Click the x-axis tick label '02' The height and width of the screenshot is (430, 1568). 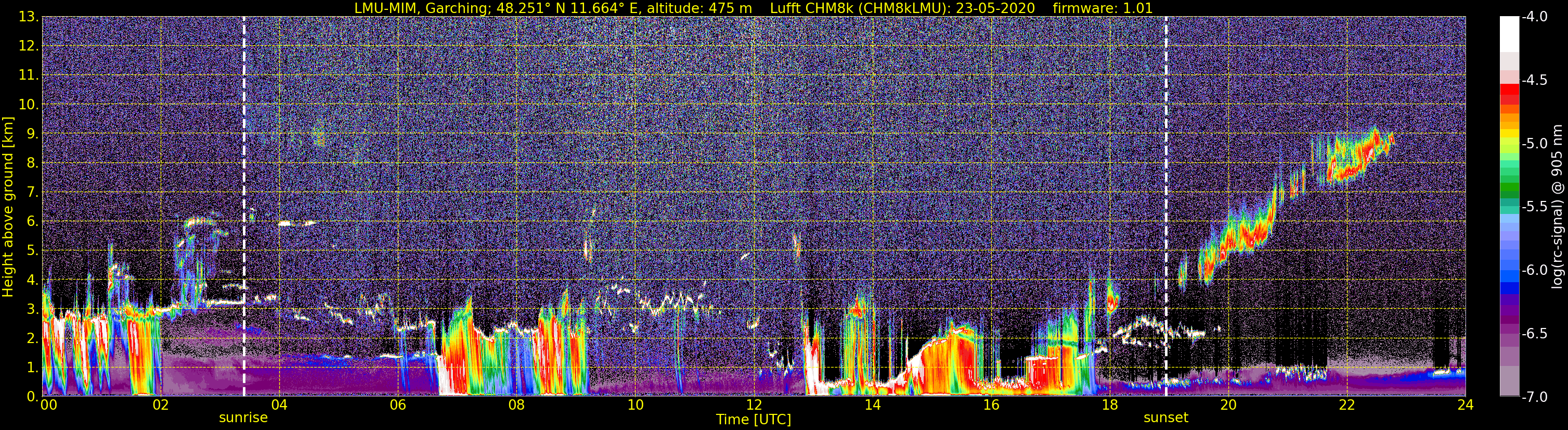[160, 405]
